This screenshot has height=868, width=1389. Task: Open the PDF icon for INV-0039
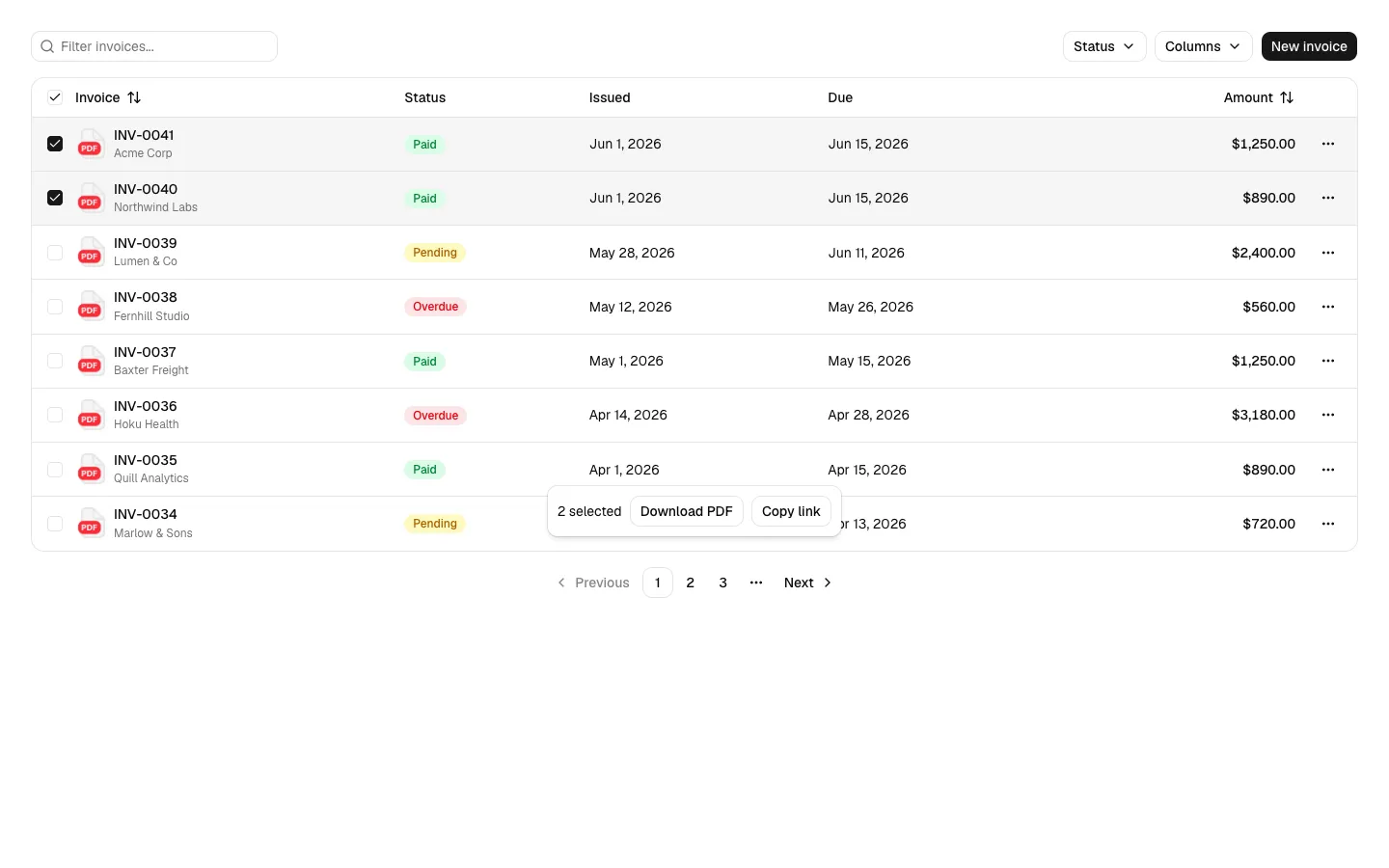pos(91,252)
